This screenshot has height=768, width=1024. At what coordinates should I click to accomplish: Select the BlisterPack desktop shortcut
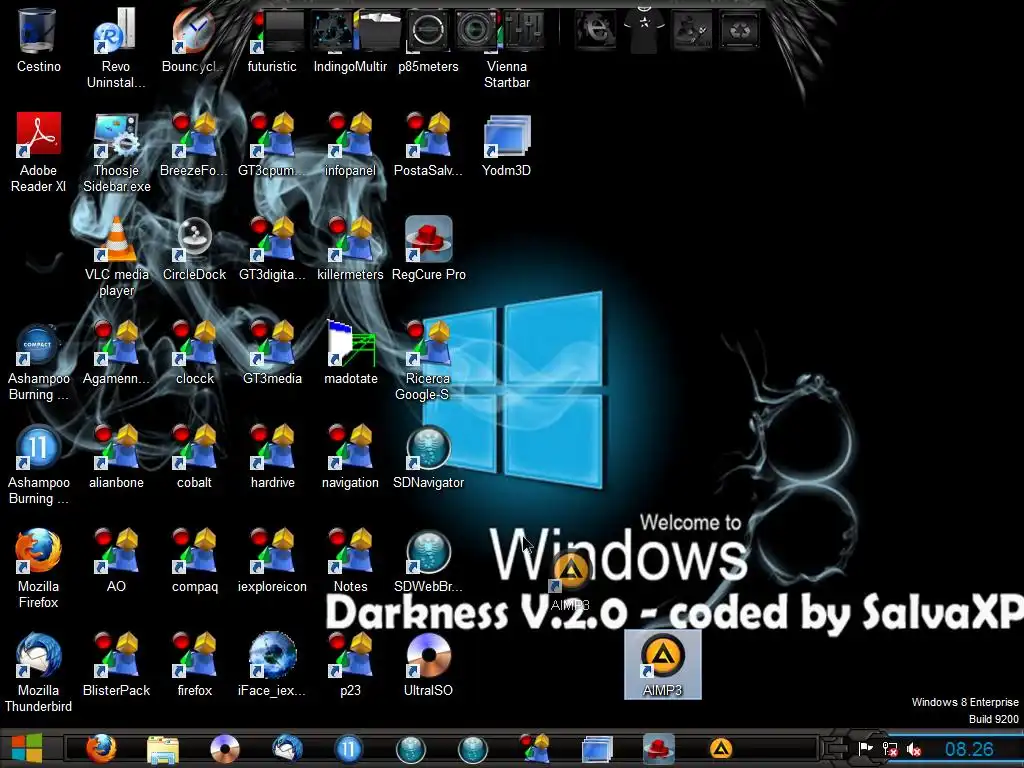[x=116, y=664]
